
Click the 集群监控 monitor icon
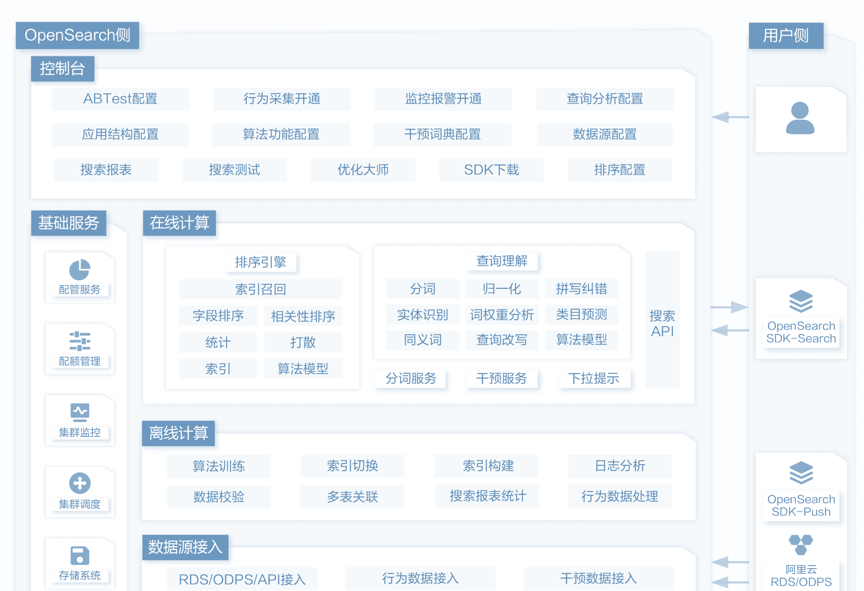(x=79, y=412)
